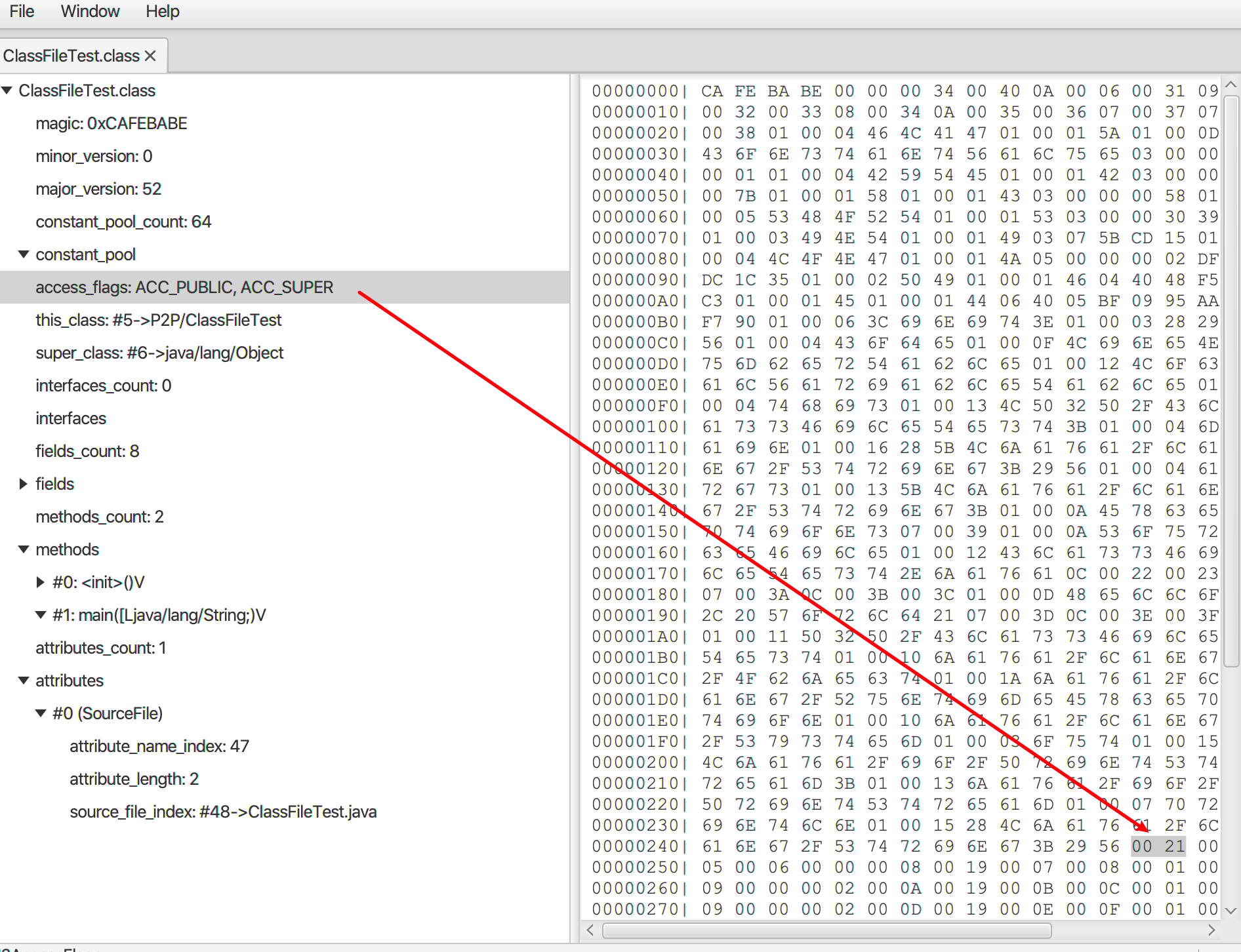Click hex offset 00000270 row address
Viewport: 1241px width, 952px height.
pos(635,909)
